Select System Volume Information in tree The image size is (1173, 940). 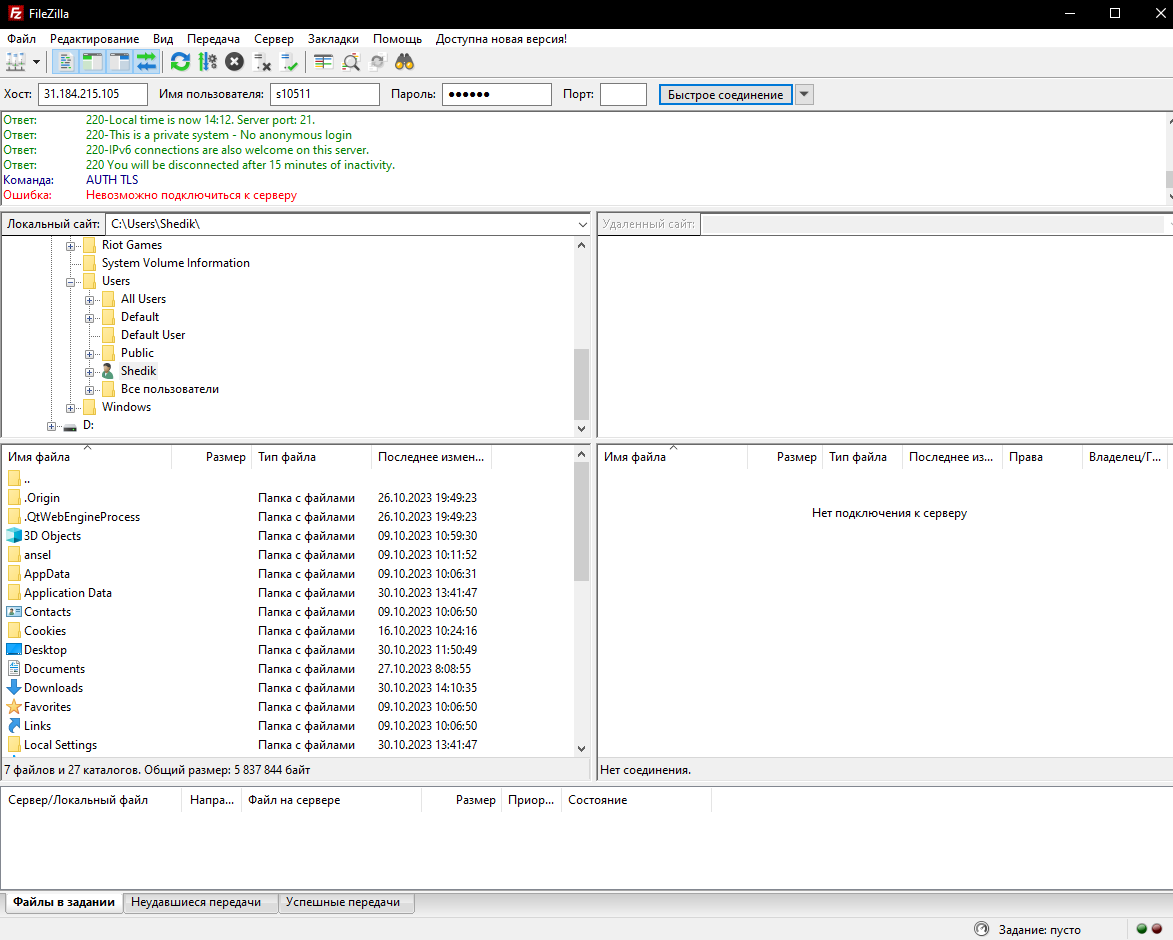pyautogui.click(x=176, y=263)
